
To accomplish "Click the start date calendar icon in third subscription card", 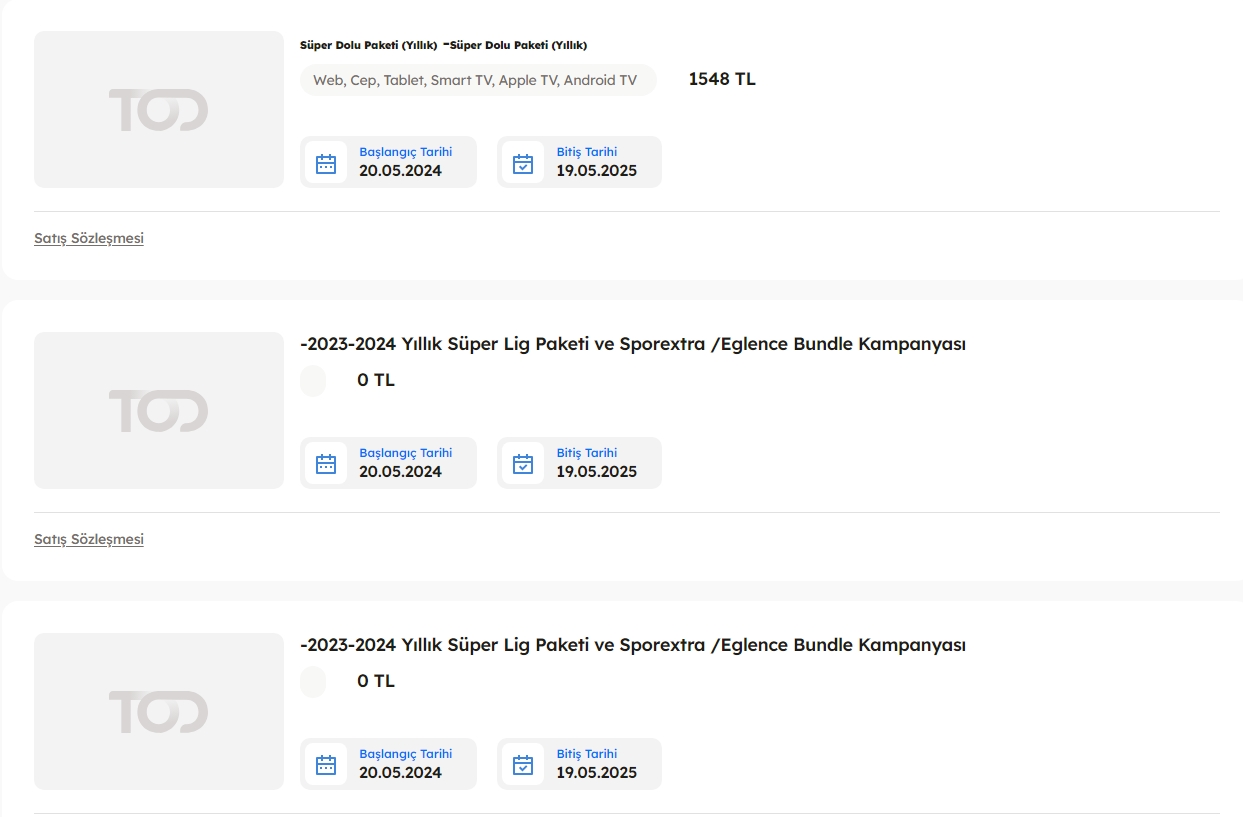I will click(326, 765).
